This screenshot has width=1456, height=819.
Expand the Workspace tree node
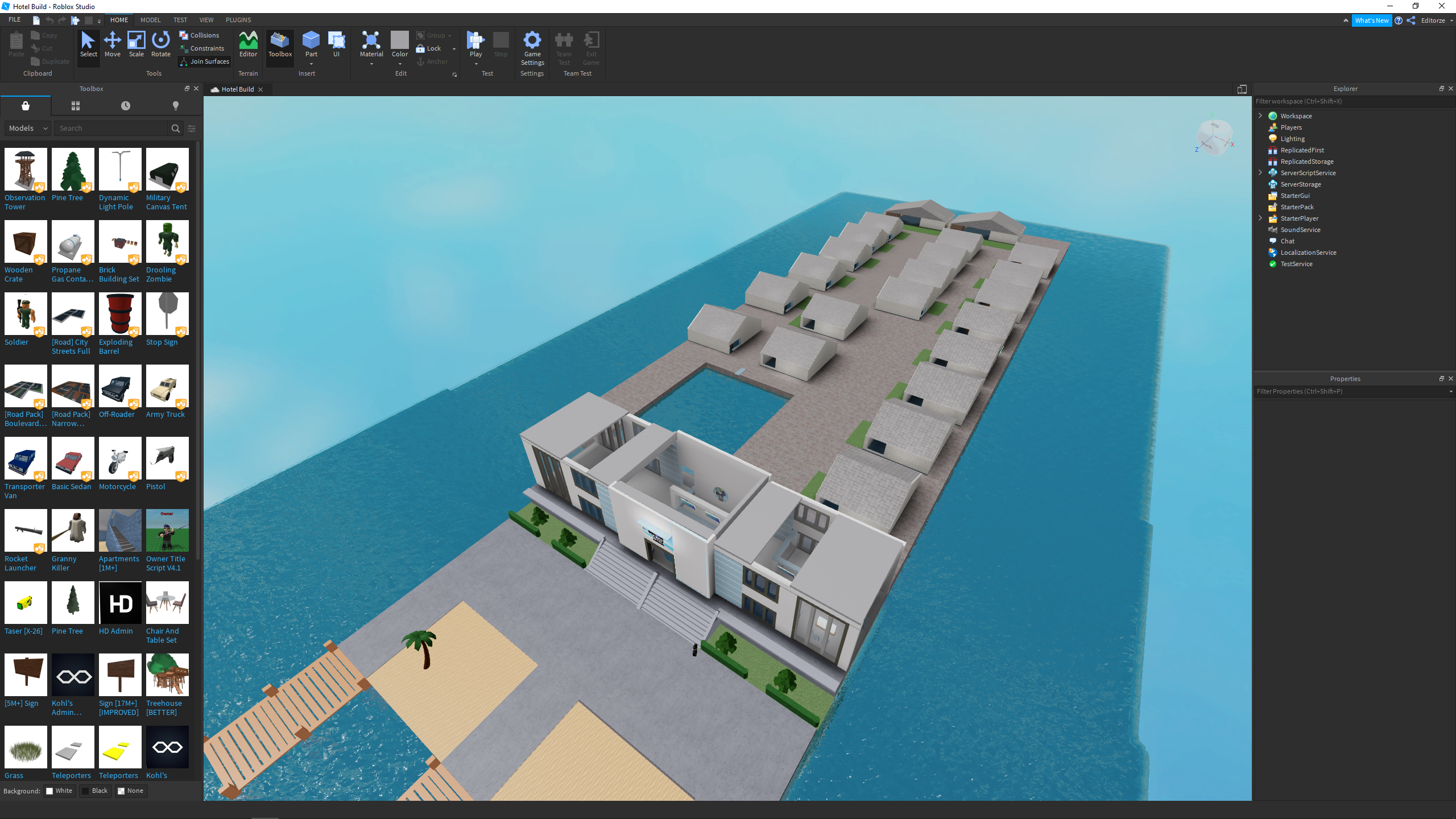1260,115
